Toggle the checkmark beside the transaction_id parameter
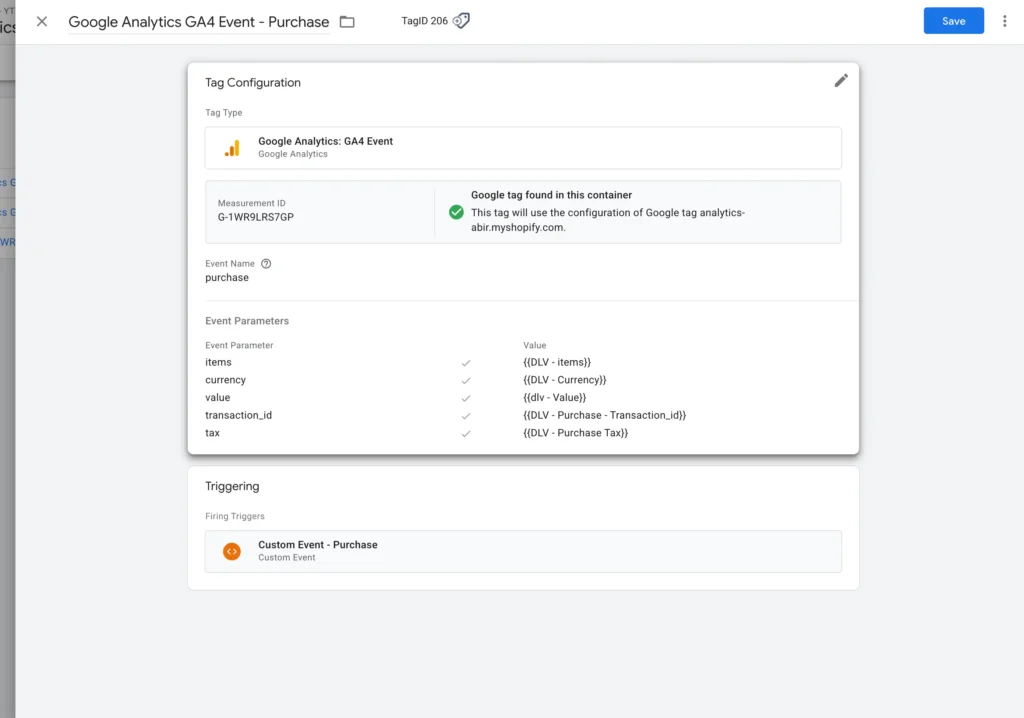The width and height of the screenshot is (1024, 718). coord(466,415)
